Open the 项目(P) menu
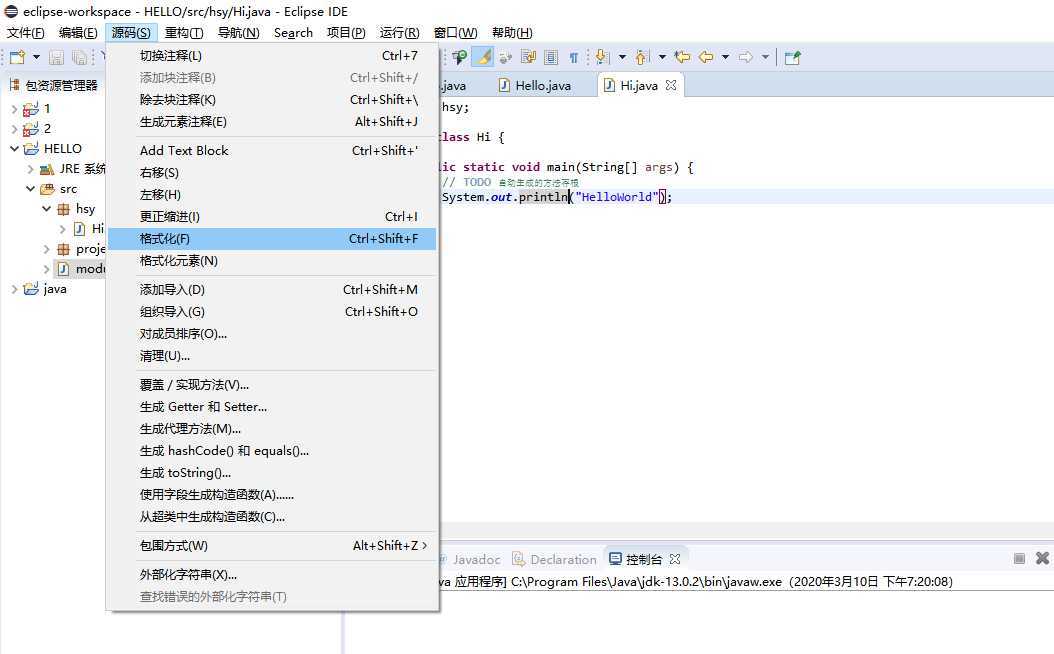Screen dimensions: 1054x654 [346, 33]
